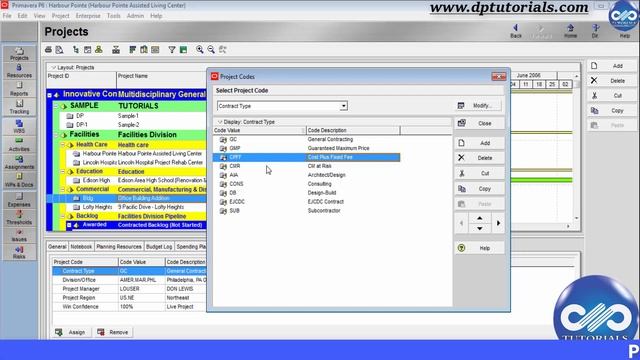Switch to the Budget Log tab
The image size is (640, 360).
click(159, 247)
